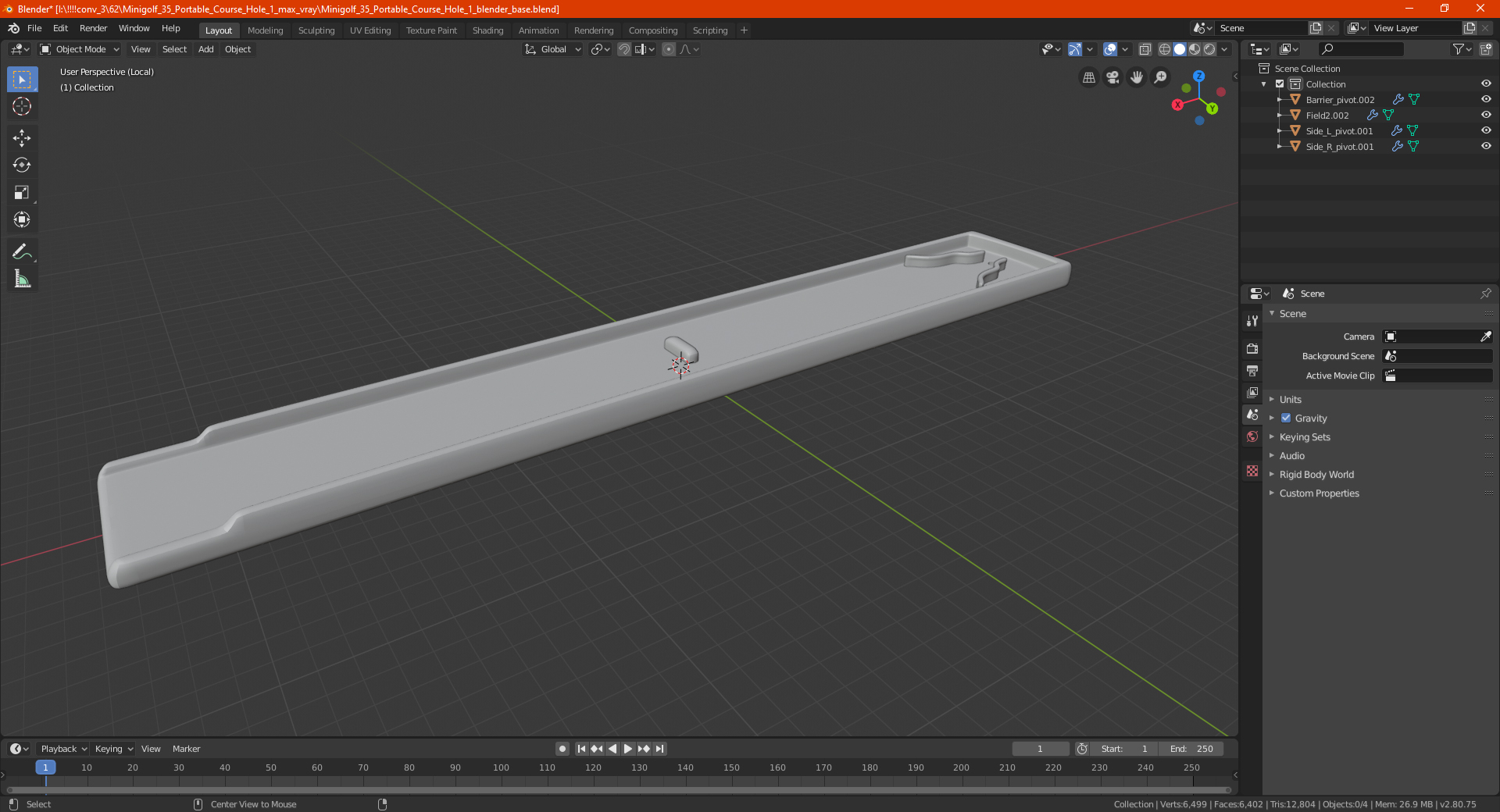Click the viewport zoom magnifier icon

(1161, 77)
